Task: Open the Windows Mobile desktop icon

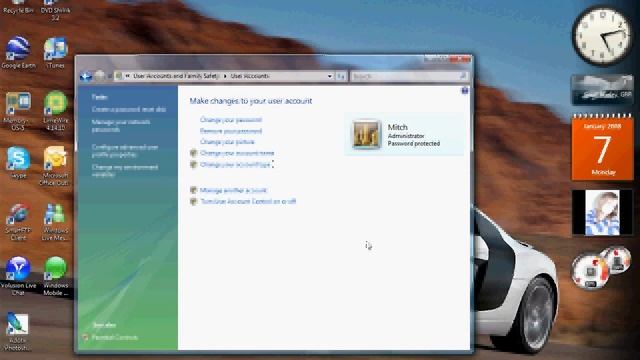Action: pos(55,276)
